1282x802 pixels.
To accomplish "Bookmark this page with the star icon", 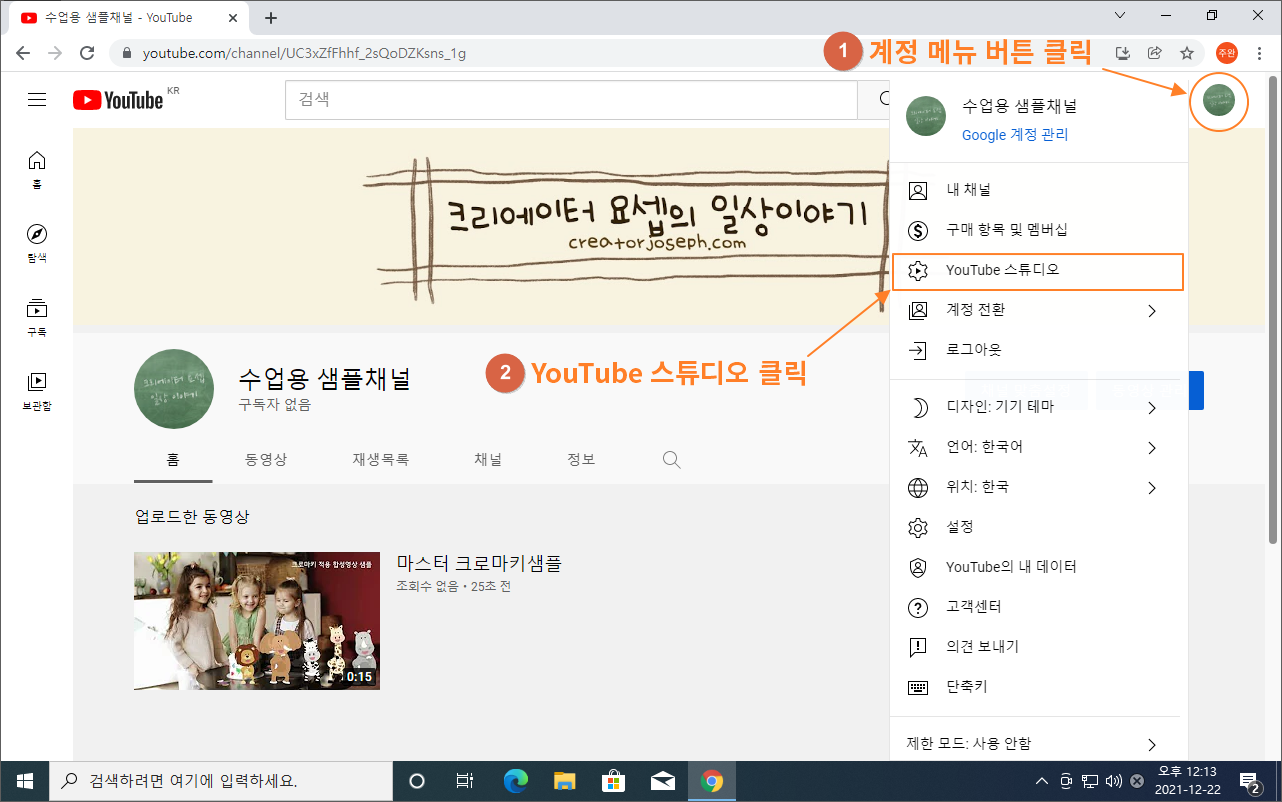I will pos(1187,53).
